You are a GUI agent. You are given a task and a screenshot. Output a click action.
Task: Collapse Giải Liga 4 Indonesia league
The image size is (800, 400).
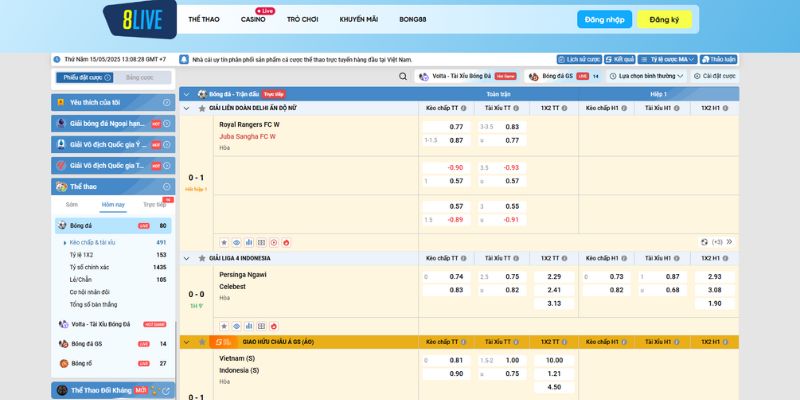186,258
